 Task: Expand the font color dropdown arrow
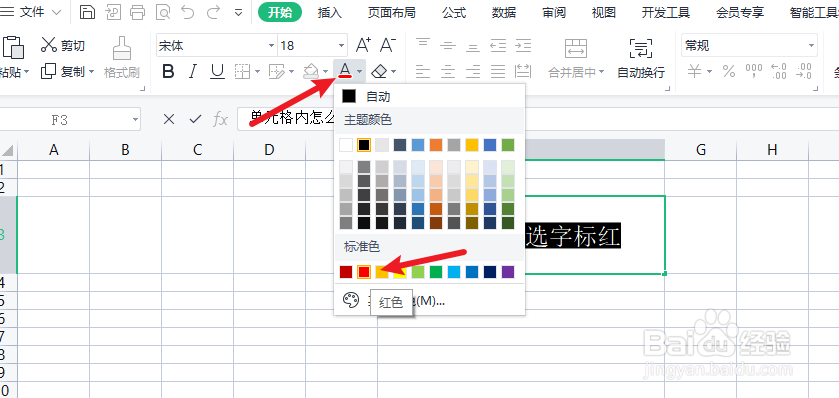[360, 72]
